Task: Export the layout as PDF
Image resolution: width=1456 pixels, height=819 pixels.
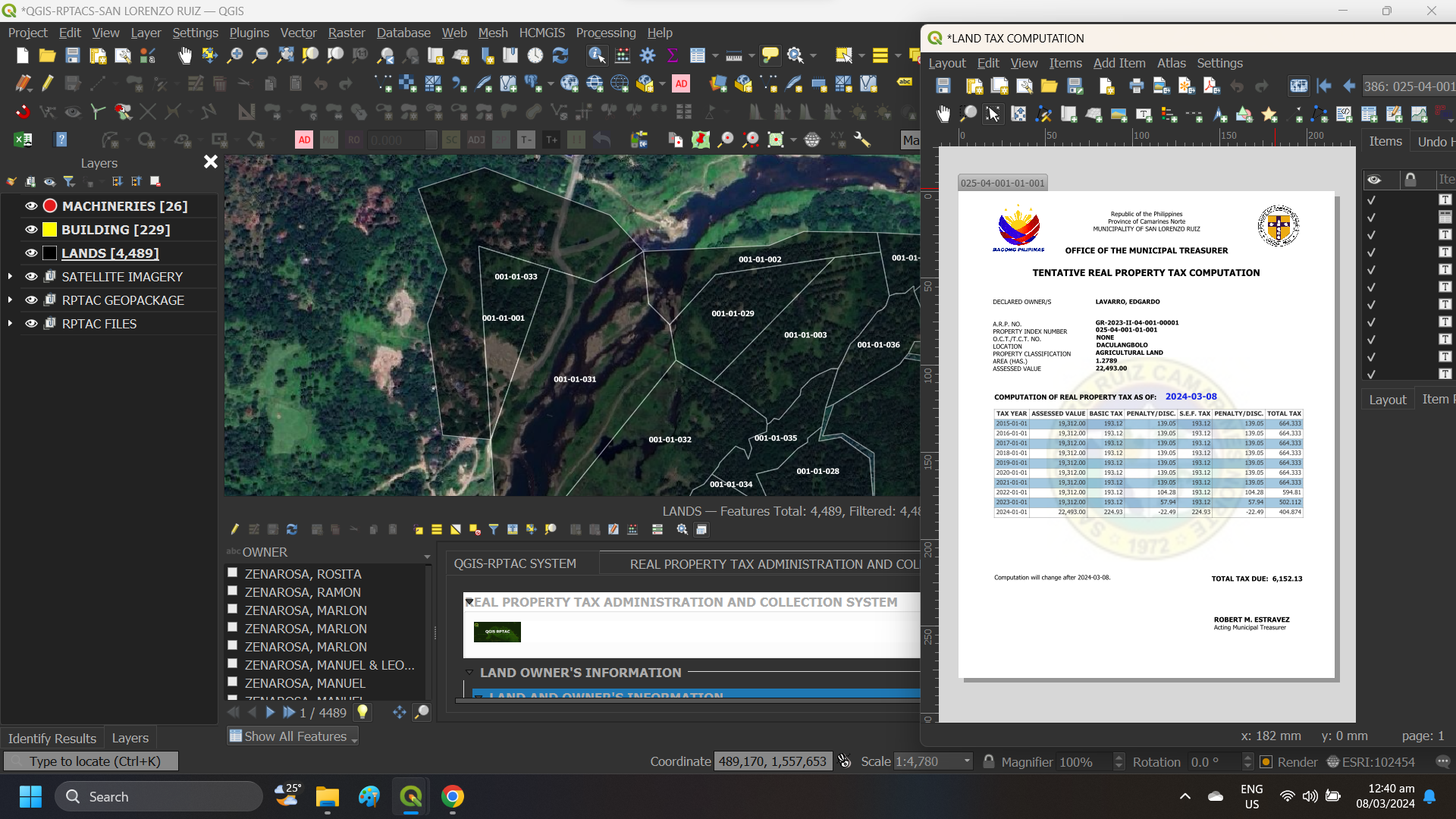Action: pyautogui.click(x=1211, y=86)
